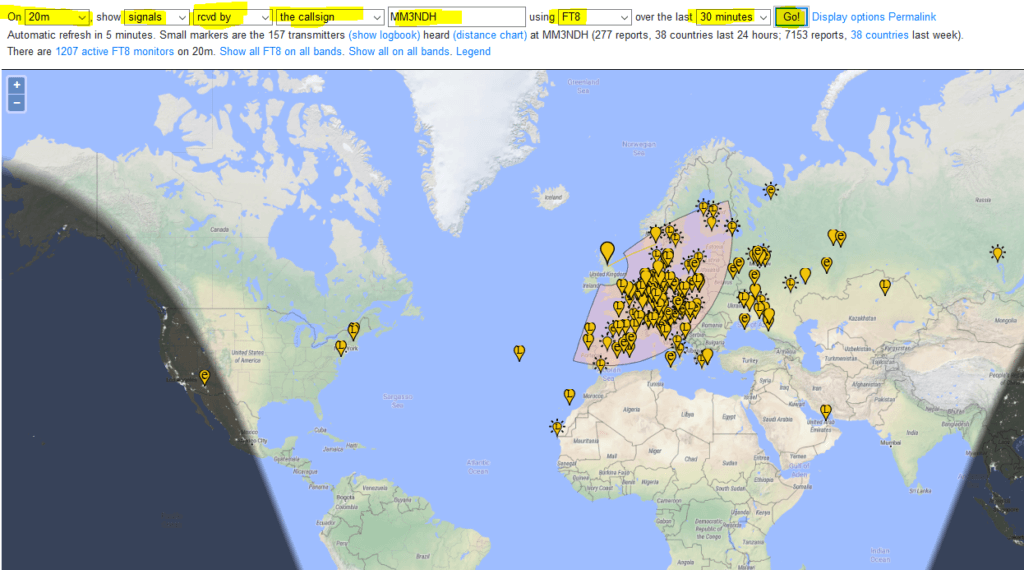Click the far-east sunburst marker in Siberia
The image size is (1024, 570).
pos(997,253)
